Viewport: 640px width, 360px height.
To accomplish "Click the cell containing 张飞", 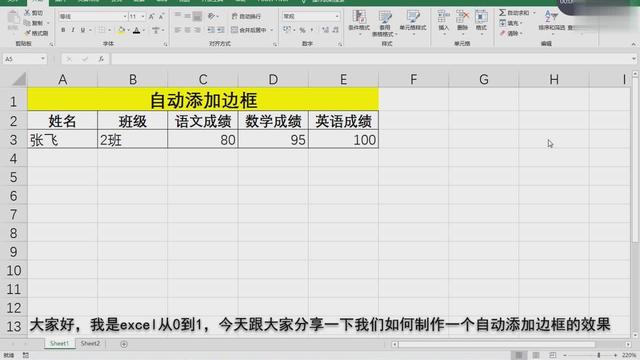I will coord(62,140).
